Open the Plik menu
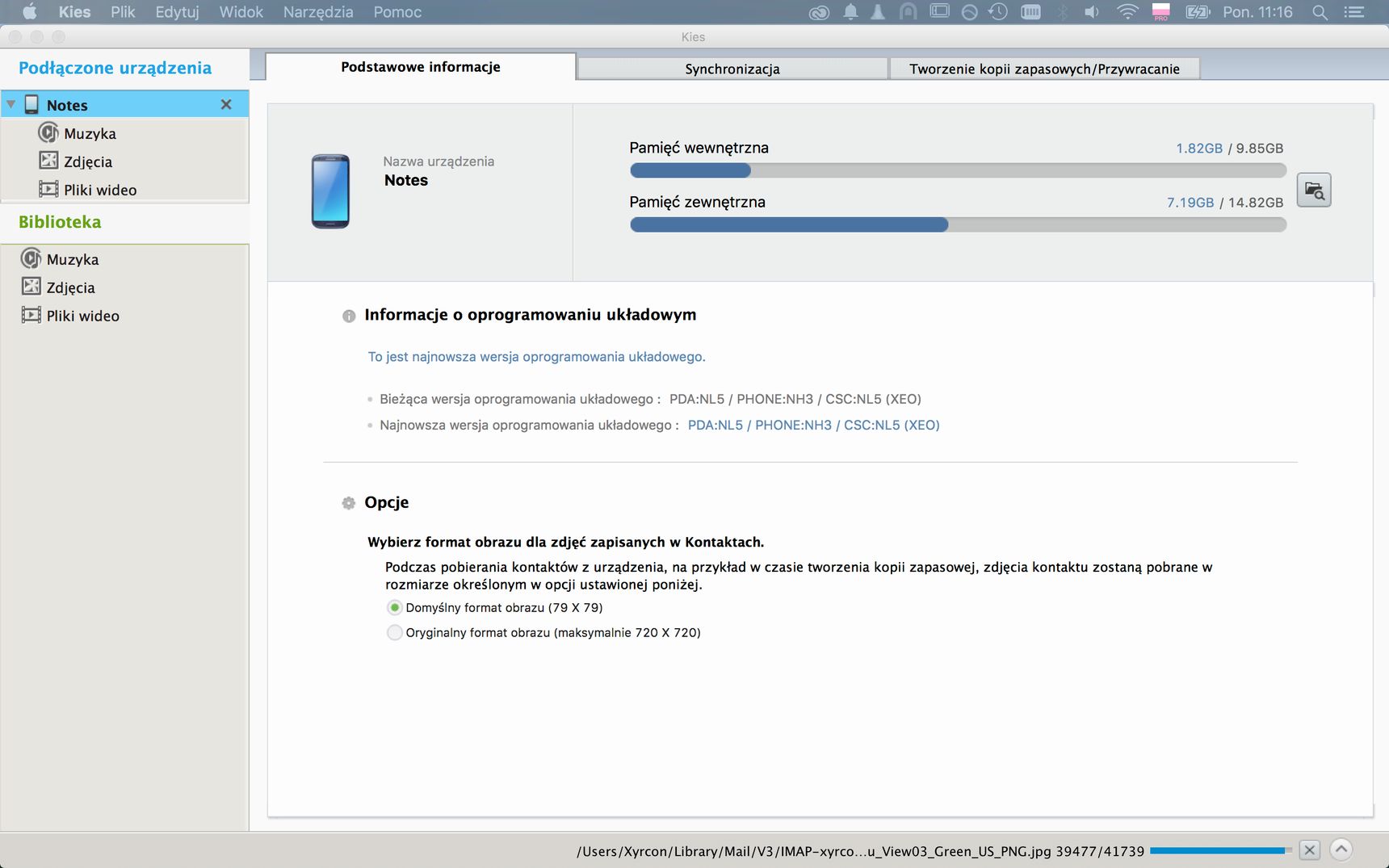Image resolution: width=1389 pixels, height=868 pixels. click(123, 12)
